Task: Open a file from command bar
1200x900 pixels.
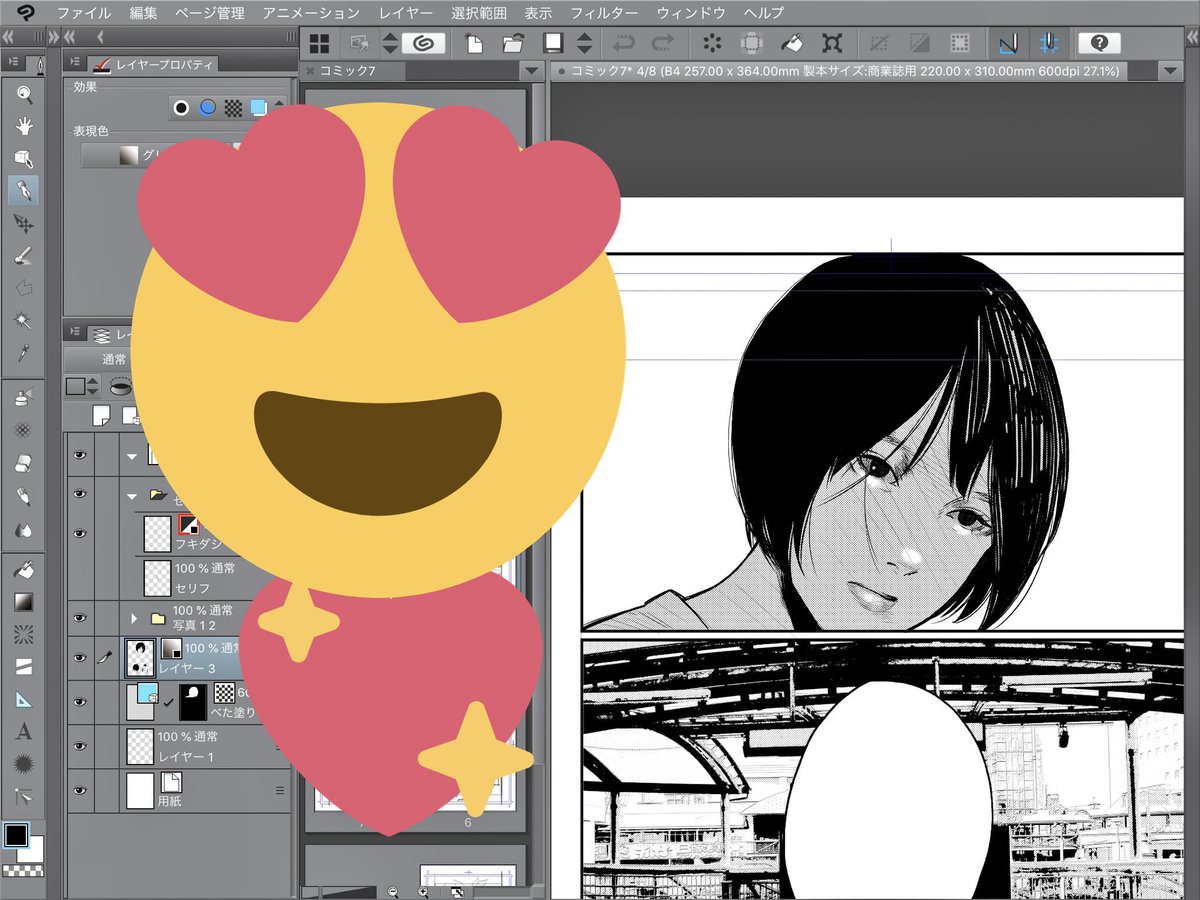Action: [x=513, y=43]
